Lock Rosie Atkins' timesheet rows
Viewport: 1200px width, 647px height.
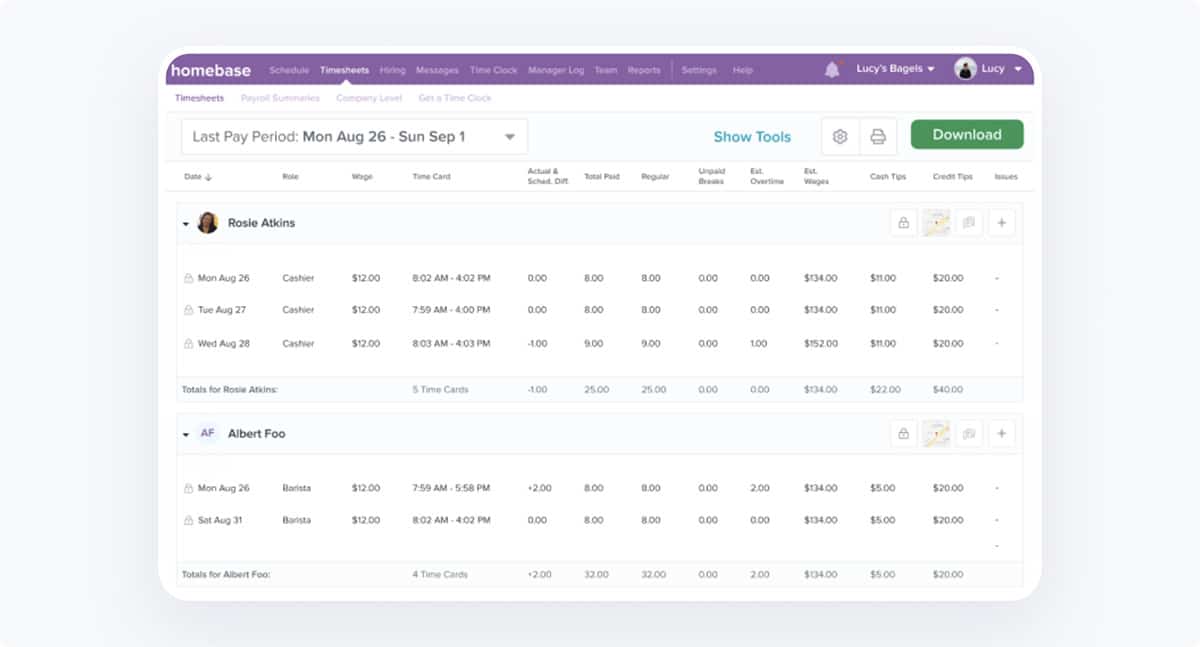pos(903,222)
